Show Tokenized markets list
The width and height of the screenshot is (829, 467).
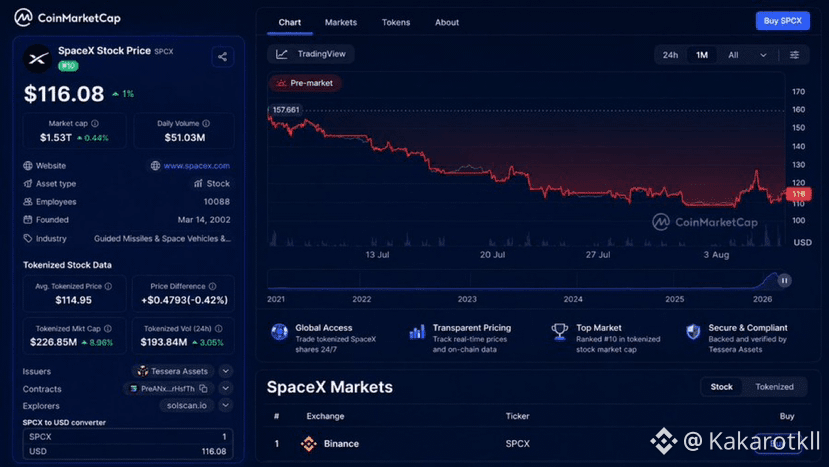pyautogui.click(x=774, y=387)
